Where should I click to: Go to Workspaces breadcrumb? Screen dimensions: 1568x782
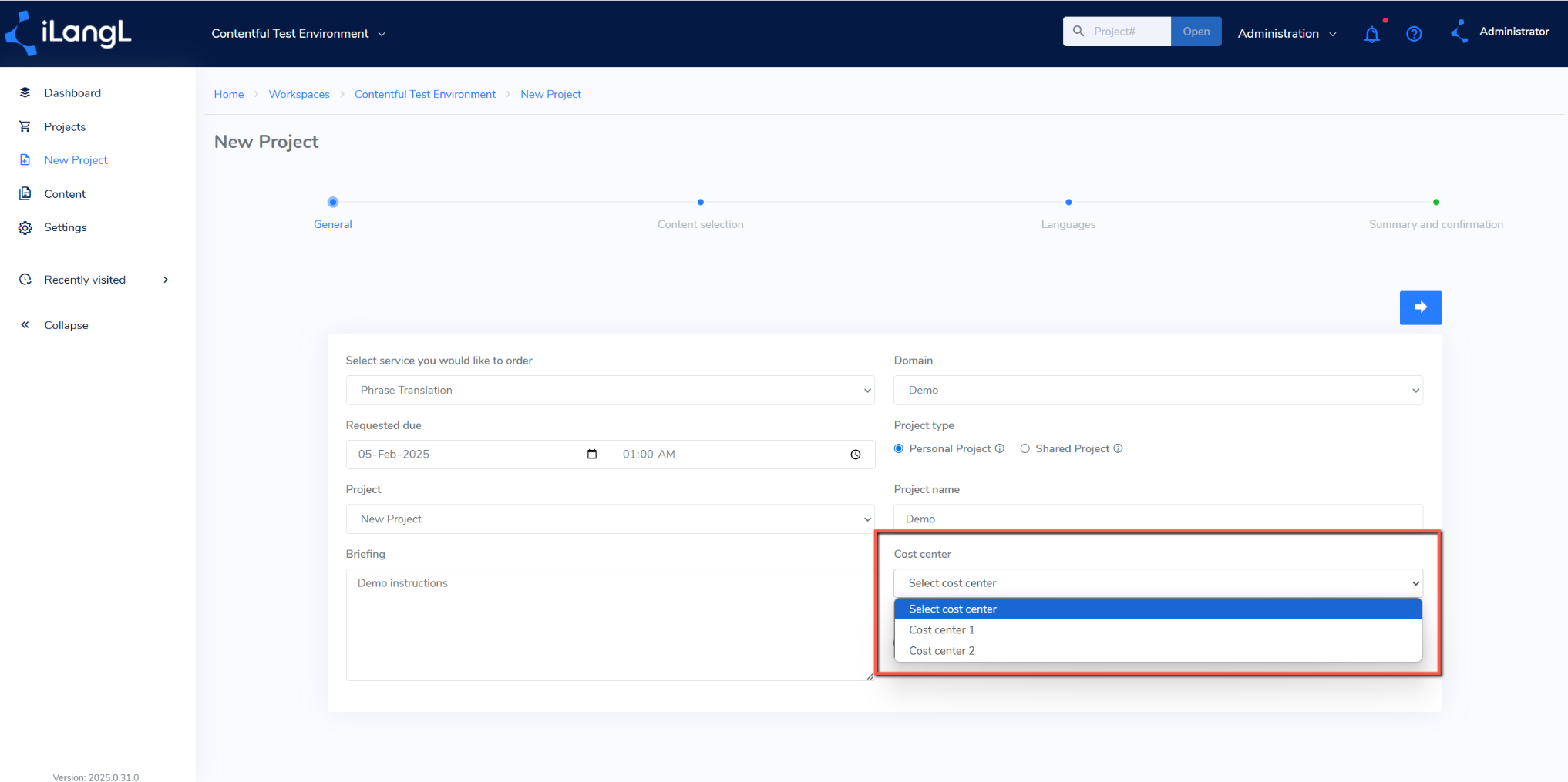tap(299, 94)
